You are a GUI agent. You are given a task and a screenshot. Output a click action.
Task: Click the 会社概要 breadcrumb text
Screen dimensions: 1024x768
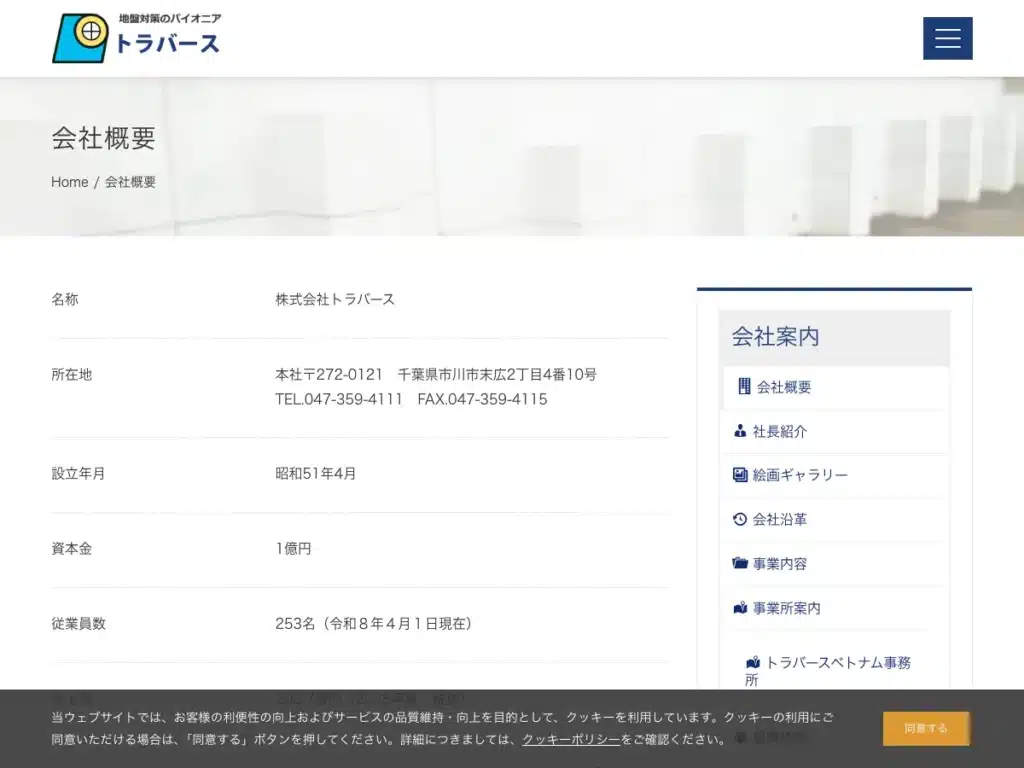pos(130,182)
